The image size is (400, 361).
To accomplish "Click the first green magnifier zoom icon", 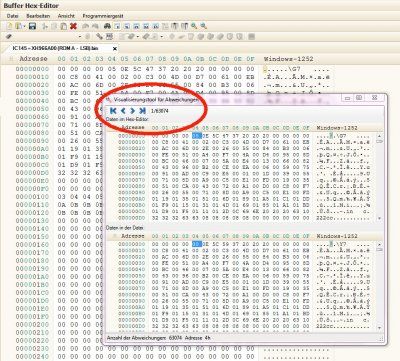I will (x=194, y=26).
